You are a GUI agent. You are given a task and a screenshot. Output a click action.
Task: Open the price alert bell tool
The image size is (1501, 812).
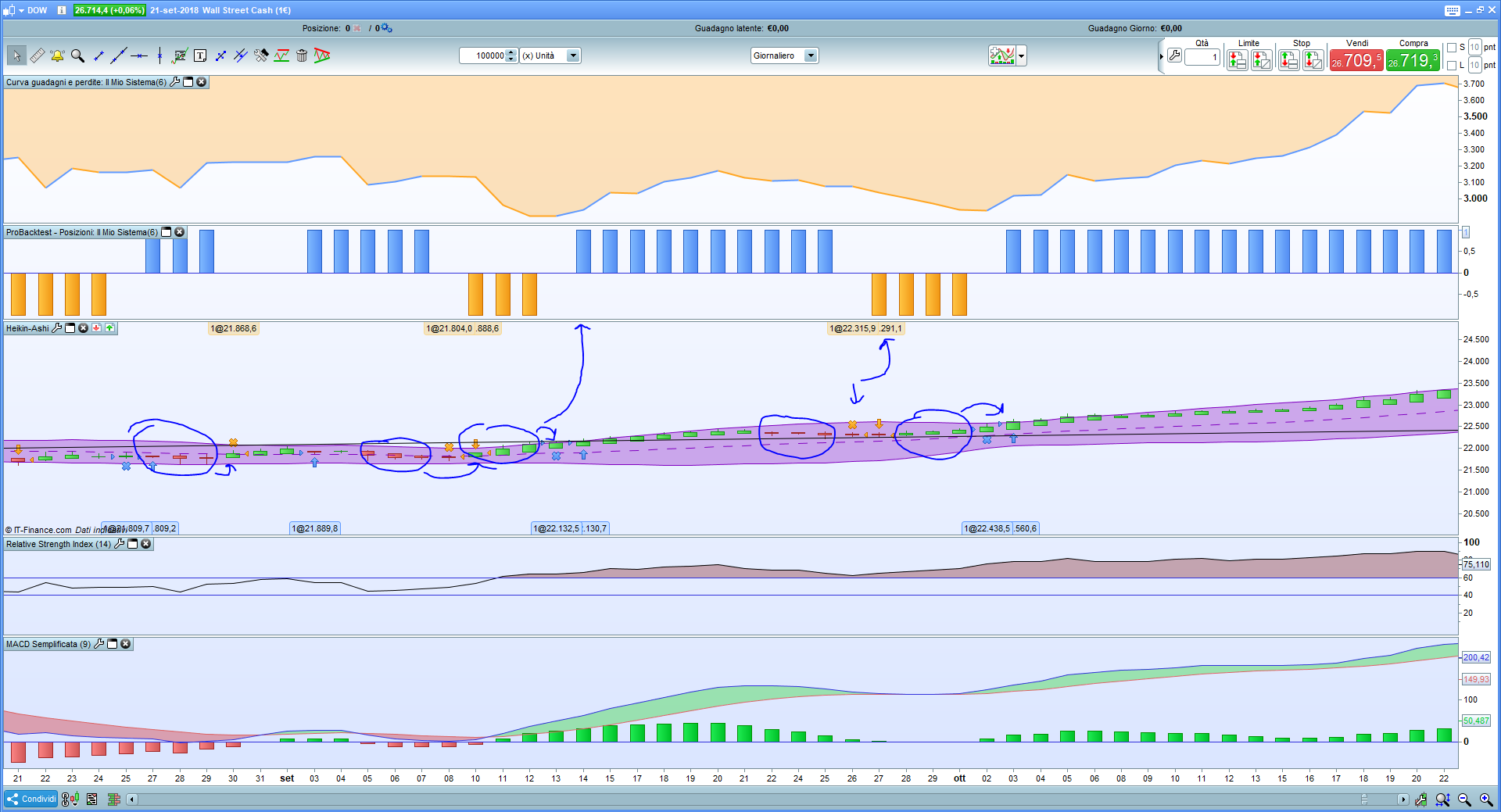click(57, 55)
